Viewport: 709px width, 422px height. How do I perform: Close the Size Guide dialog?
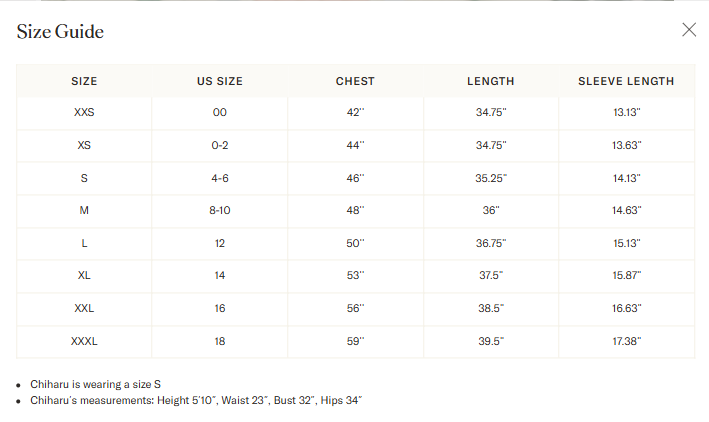coord(689,30)
